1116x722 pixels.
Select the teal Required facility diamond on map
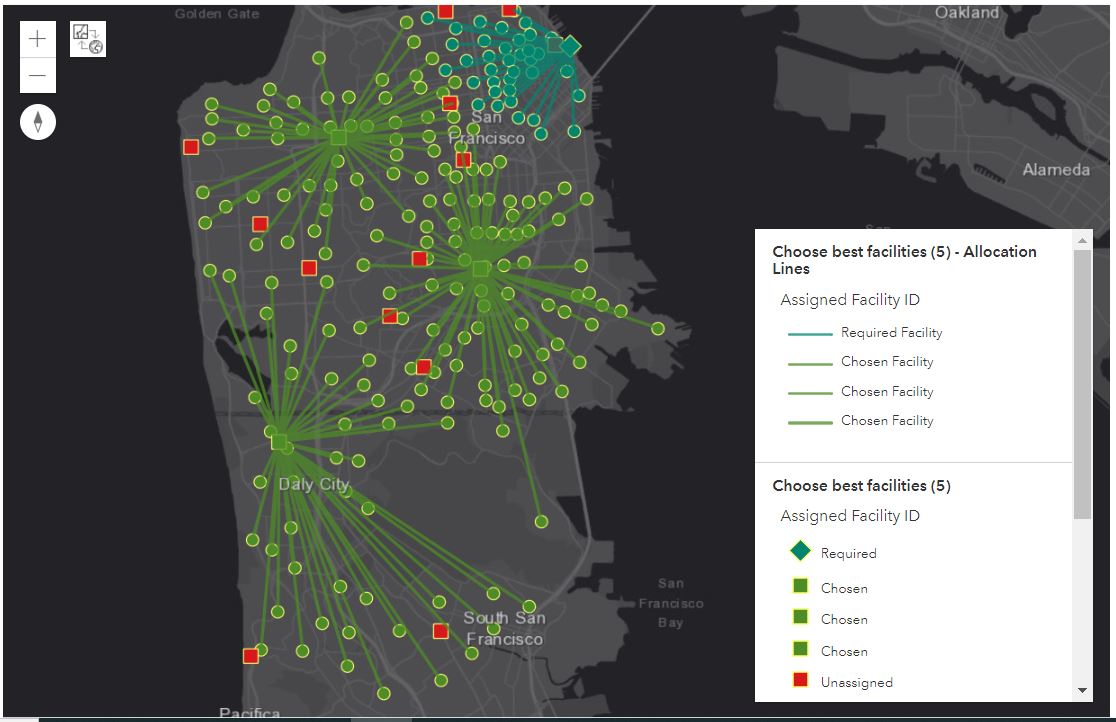570,46
